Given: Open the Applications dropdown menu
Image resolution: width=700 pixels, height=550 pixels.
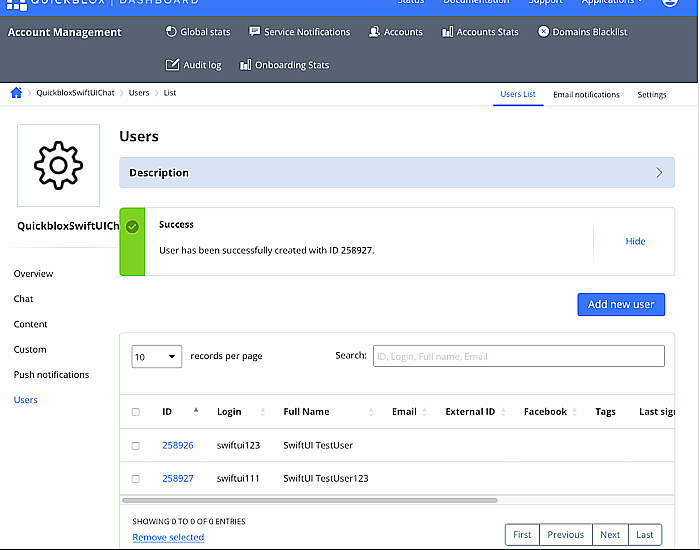Looking at the screenshot, I should coord(611,2).
